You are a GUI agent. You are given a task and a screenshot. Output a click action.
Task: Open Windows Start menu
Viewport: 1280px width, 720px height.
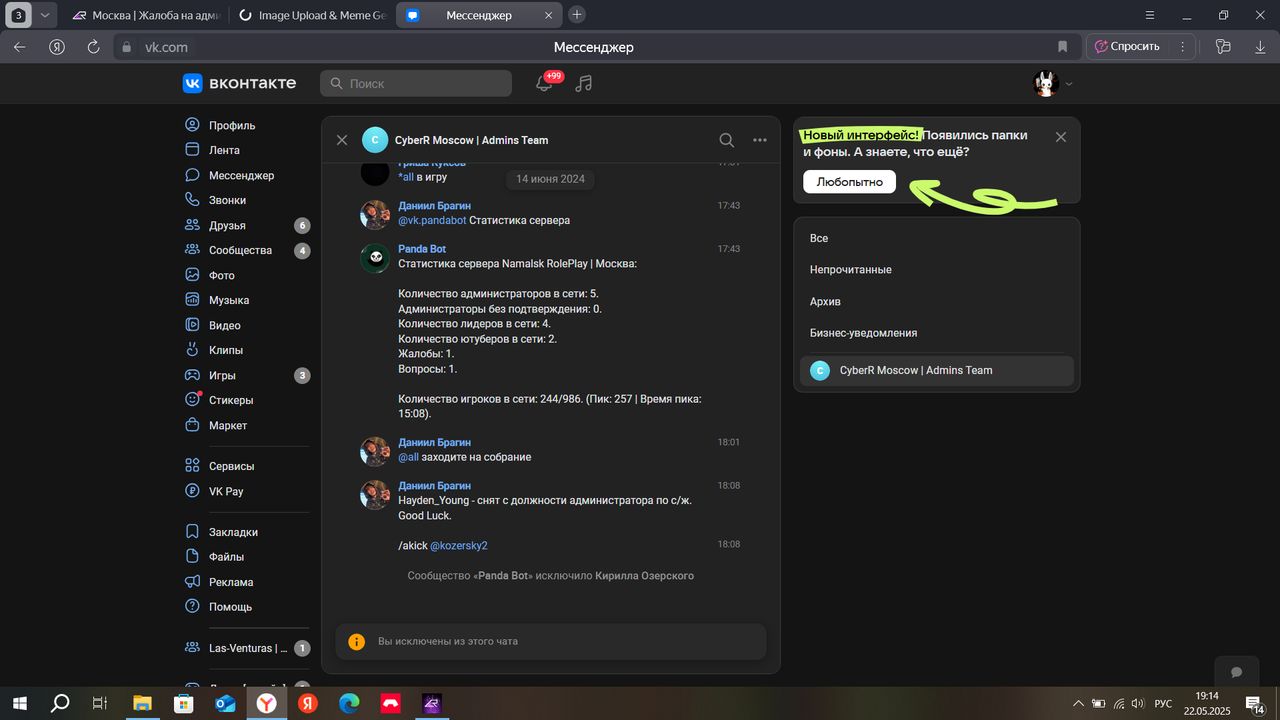click(x=19, y=704)
